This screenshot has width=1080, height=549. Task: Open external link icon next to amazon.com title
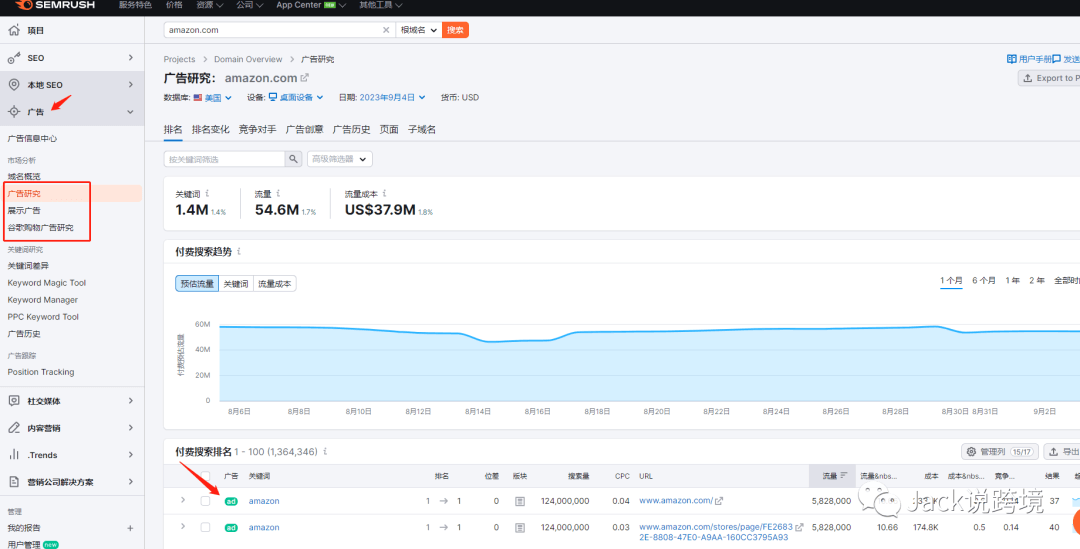(304, 78)
